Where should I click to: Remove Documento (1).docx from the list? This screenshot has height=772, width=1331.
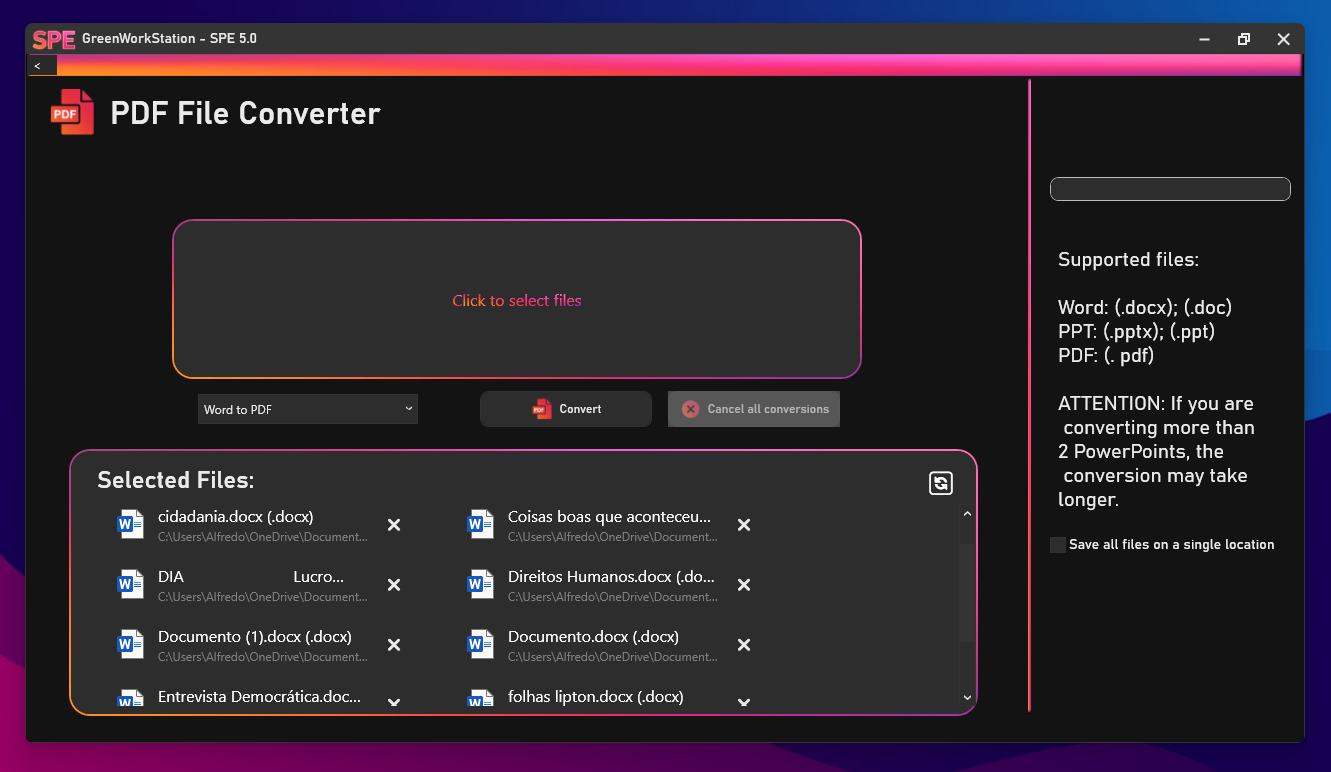pos(394,645)
